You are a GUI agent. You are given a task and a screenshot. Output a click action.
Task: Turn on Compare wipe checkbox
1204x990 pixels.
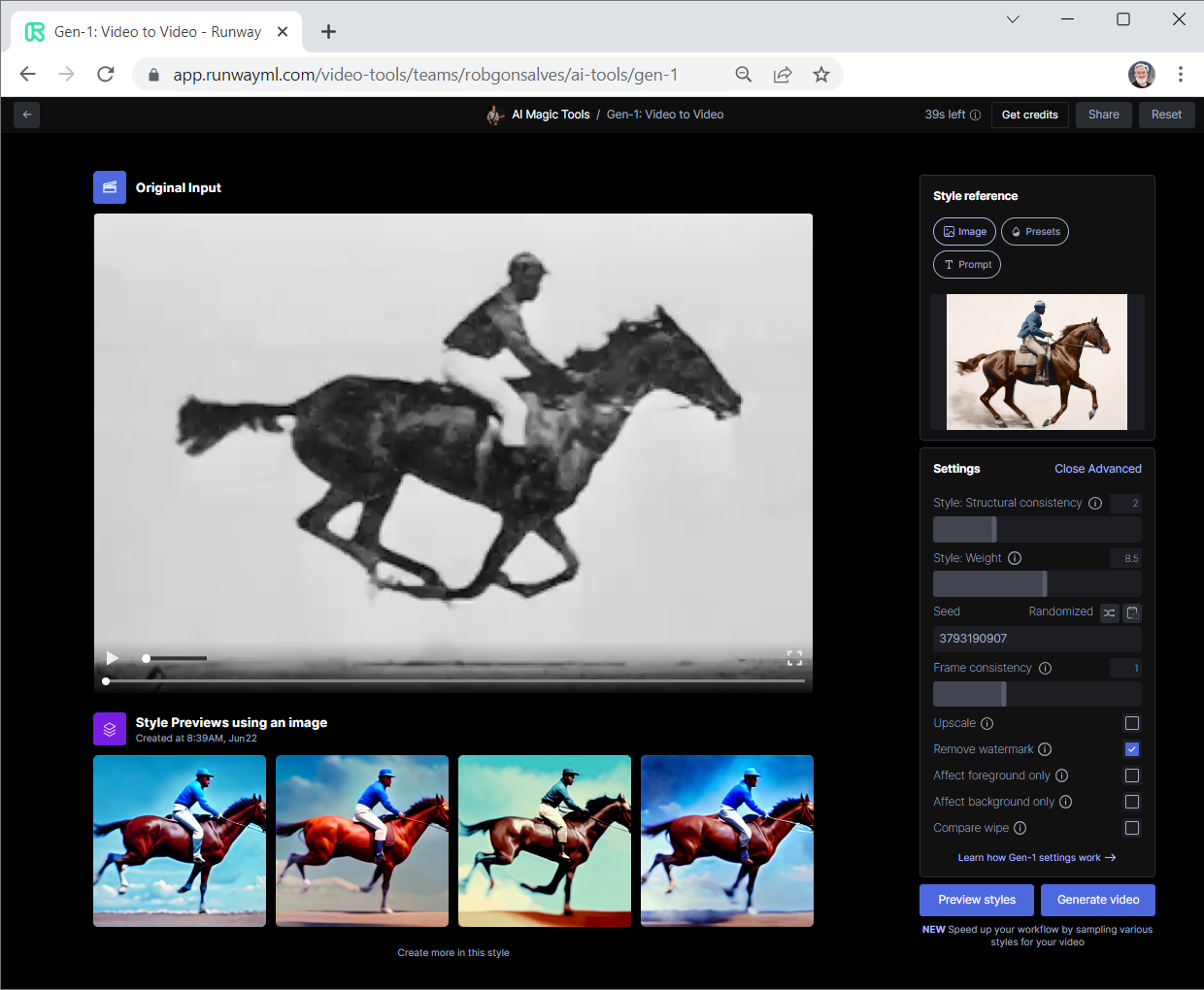[x=1132, y=828]
